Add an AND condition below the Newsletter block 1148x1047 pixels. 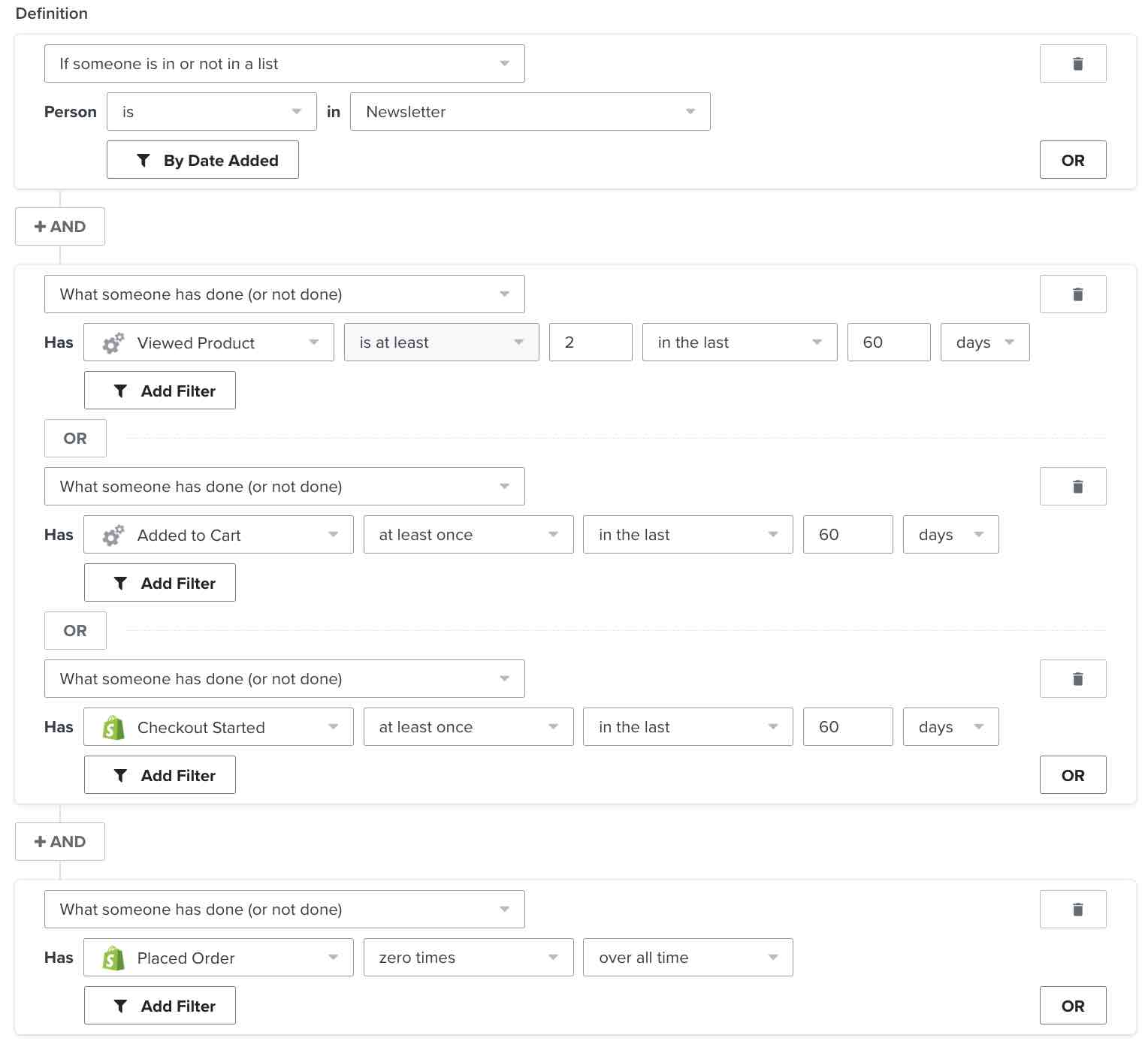click(x=60, y=227)
